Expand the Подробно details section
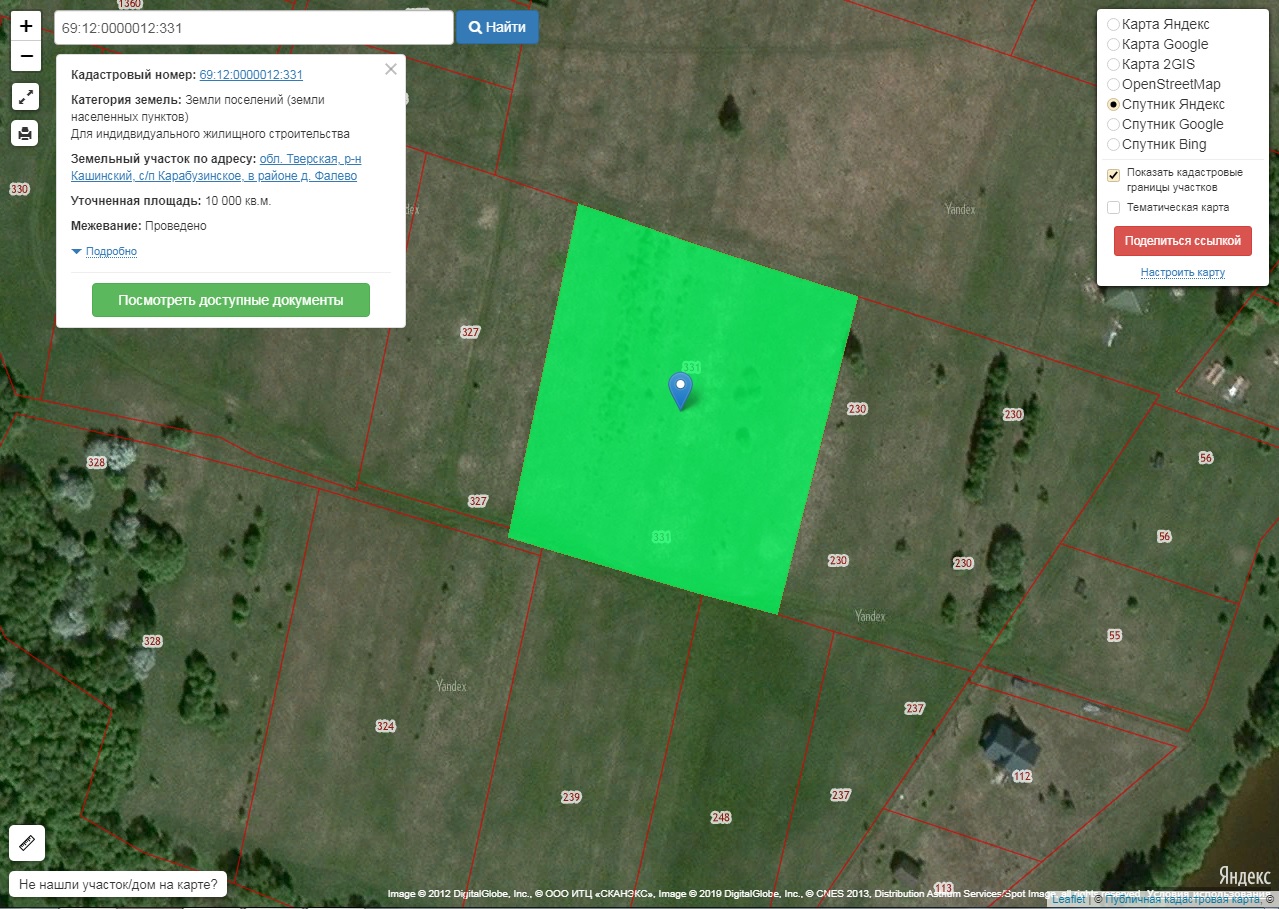Image resolution: width=1279 pixels, height=909 pixels. pos(111,251)
